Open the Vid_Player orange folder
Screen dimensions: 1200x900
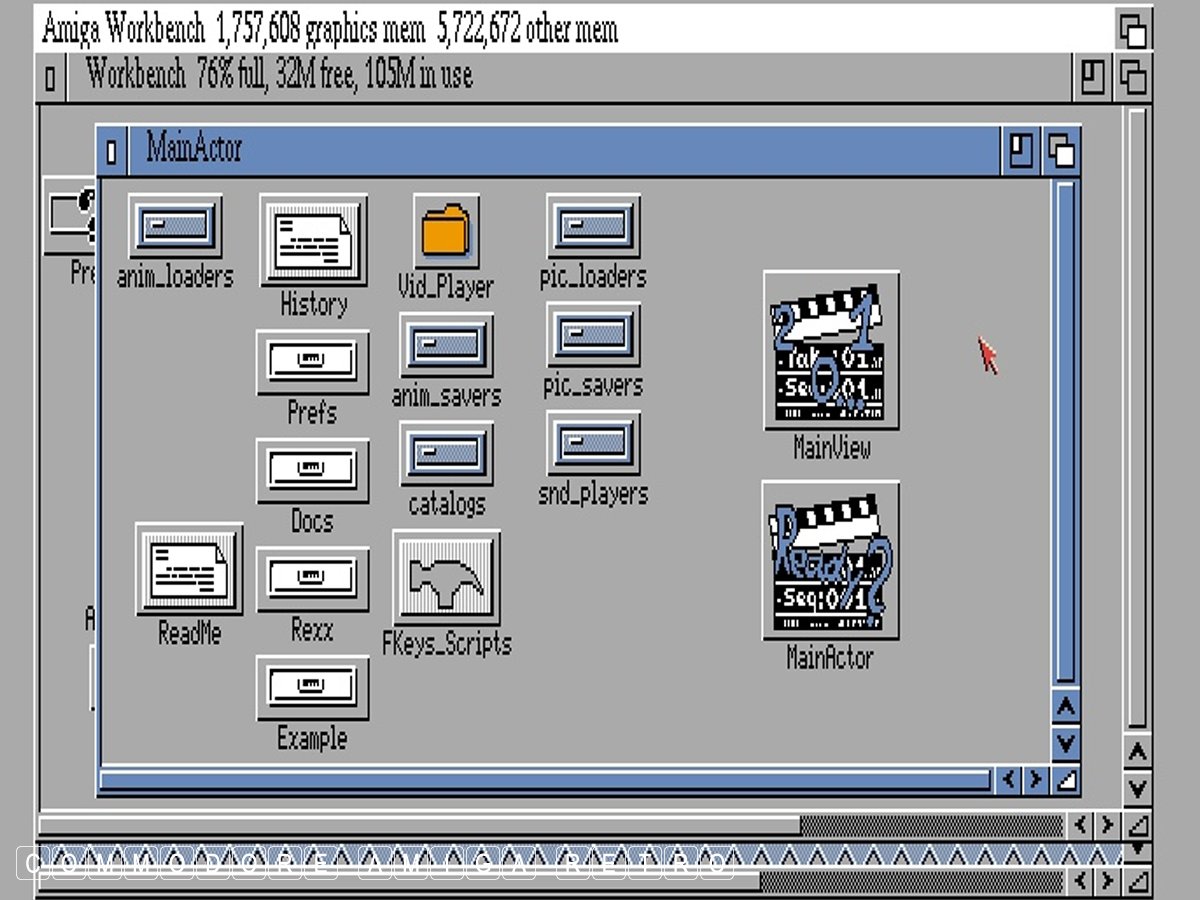click(446, 232)
